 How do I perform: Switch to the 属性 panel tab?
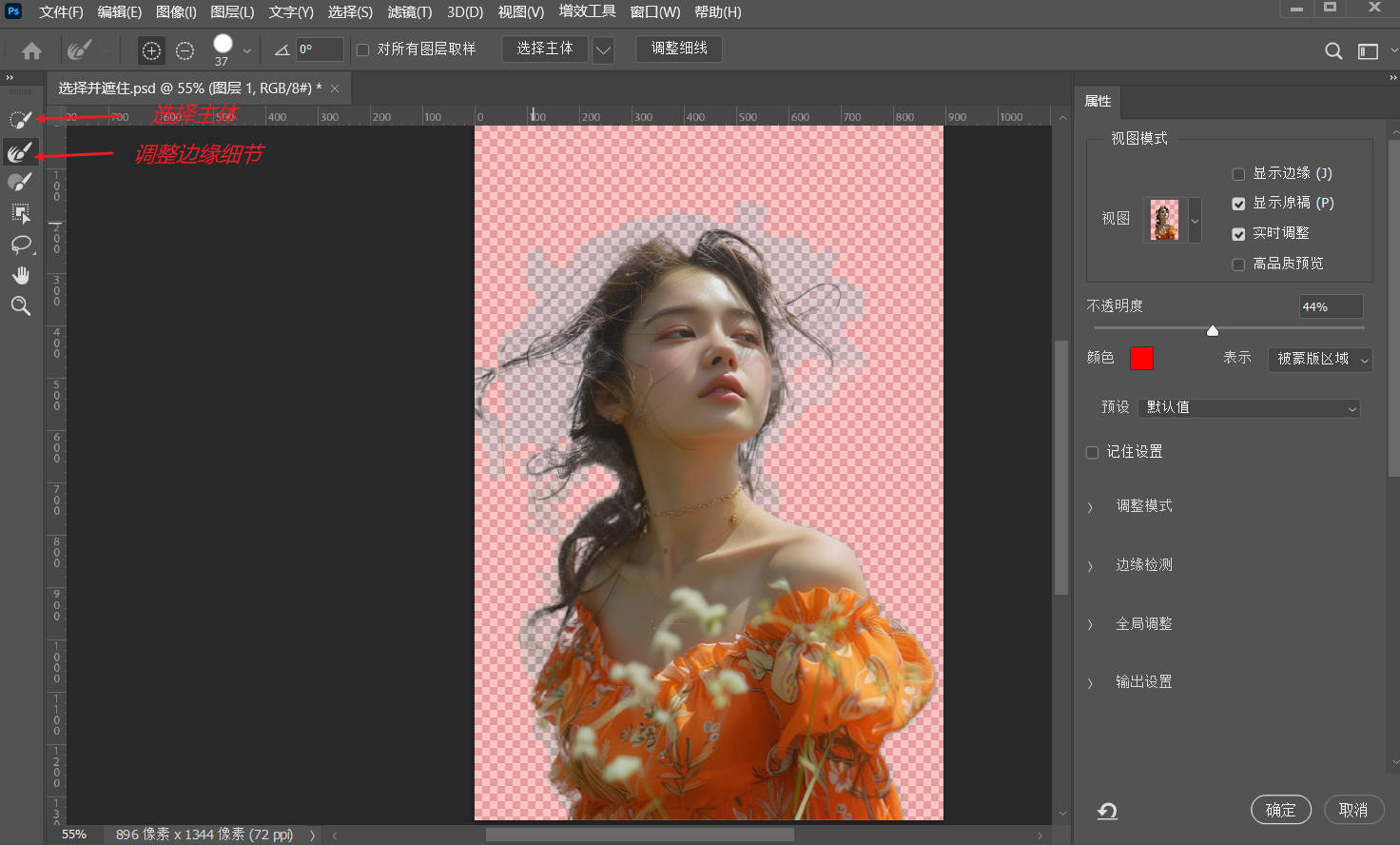coord(1098,101)
